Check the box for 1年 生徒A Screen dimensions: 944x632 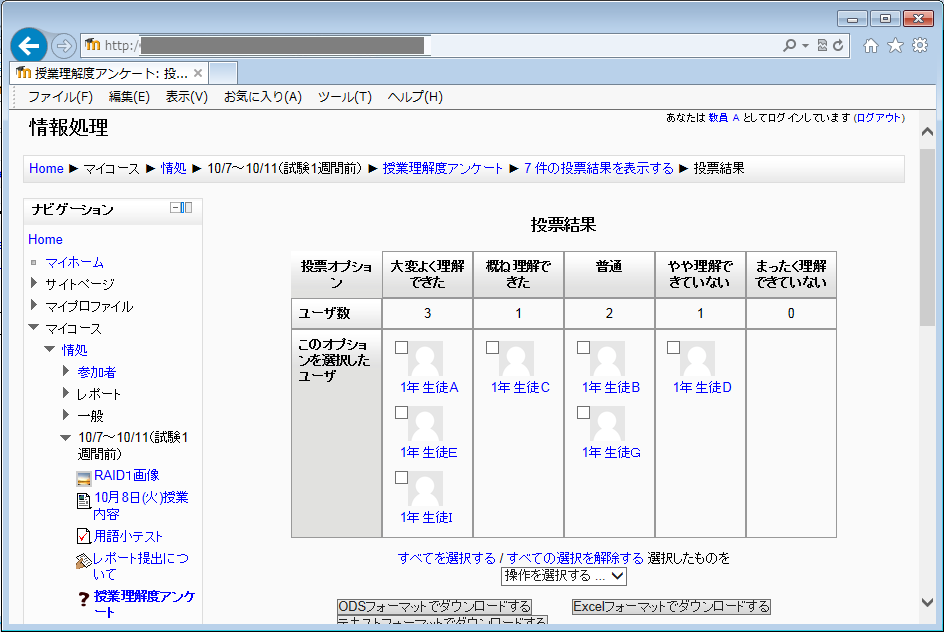click(402, 347)
